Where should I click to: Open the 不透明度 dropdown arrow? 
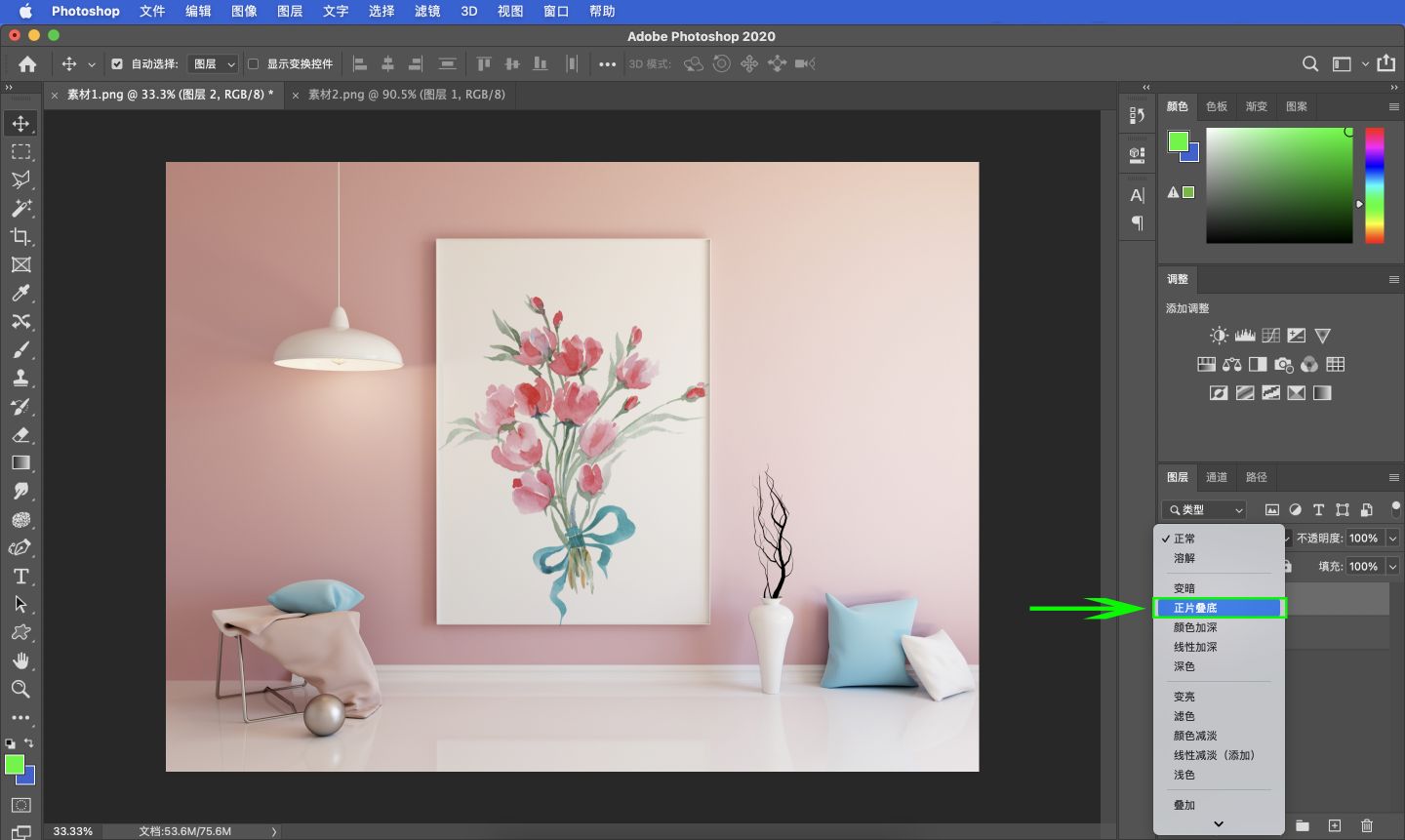[x=1393, y=538]
